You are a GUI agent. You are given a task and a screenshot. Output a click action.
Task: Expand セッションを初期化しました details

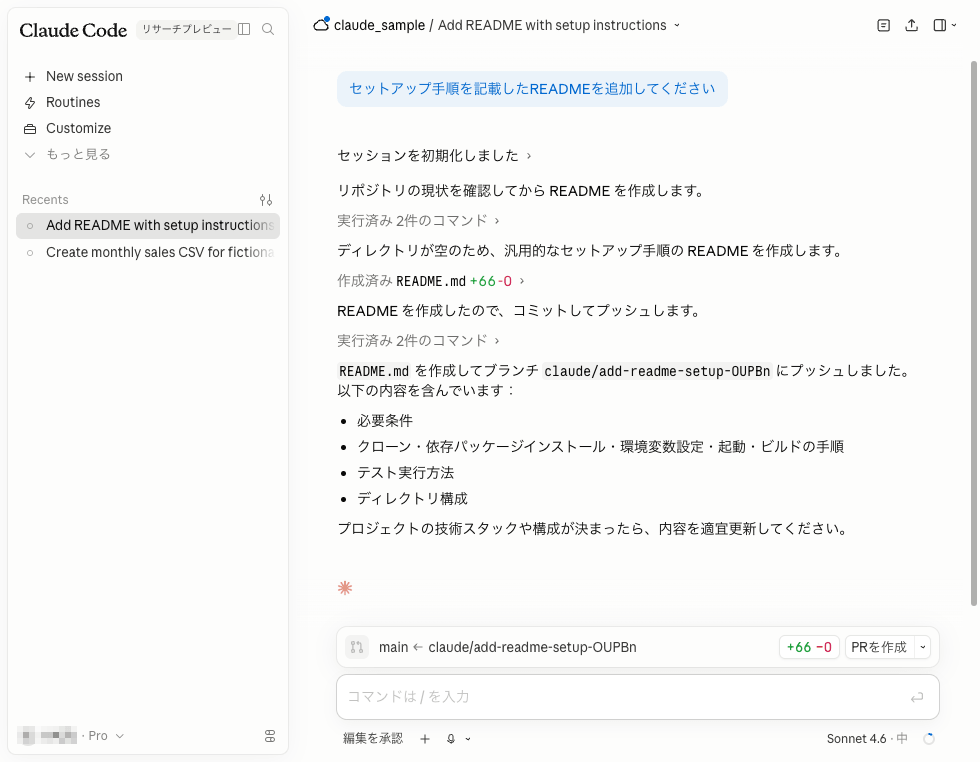click(x=434, y=156)
